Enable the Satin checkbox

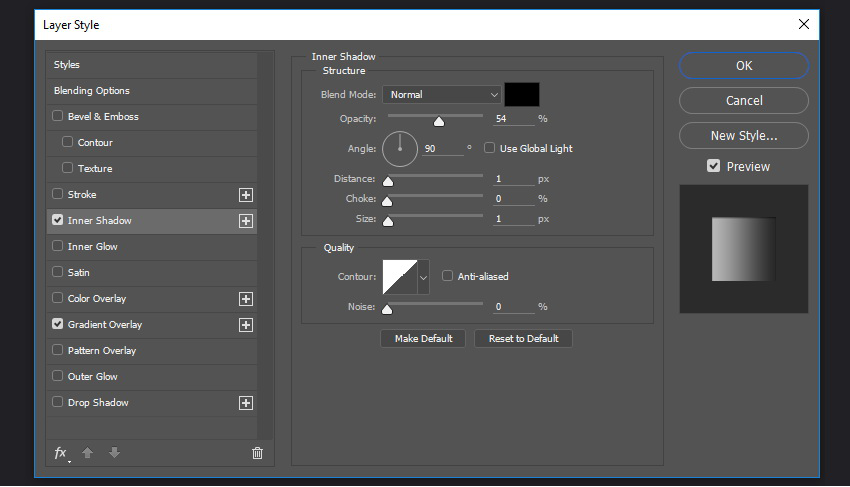point(57,272)
